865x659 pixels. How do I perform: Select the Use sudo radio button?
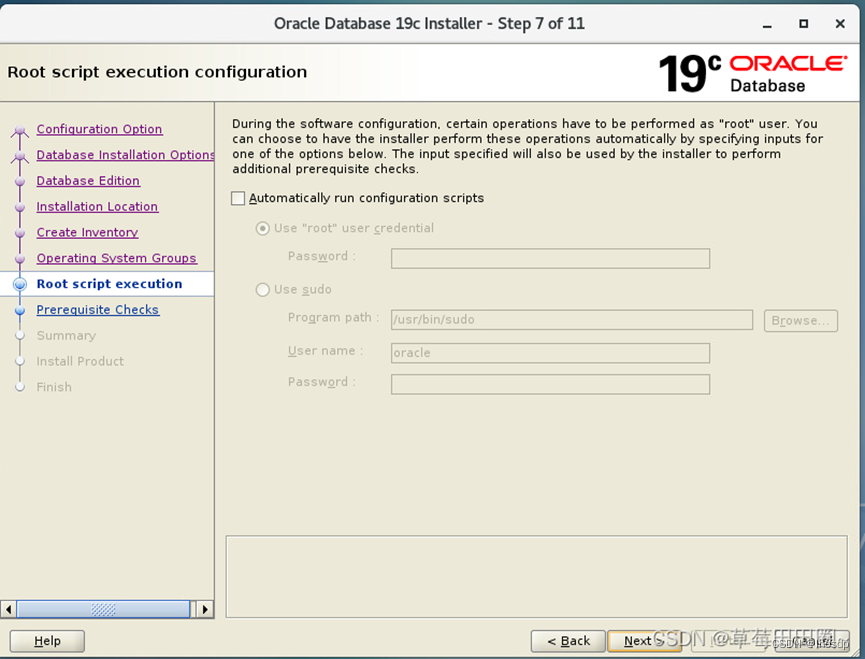263,290
